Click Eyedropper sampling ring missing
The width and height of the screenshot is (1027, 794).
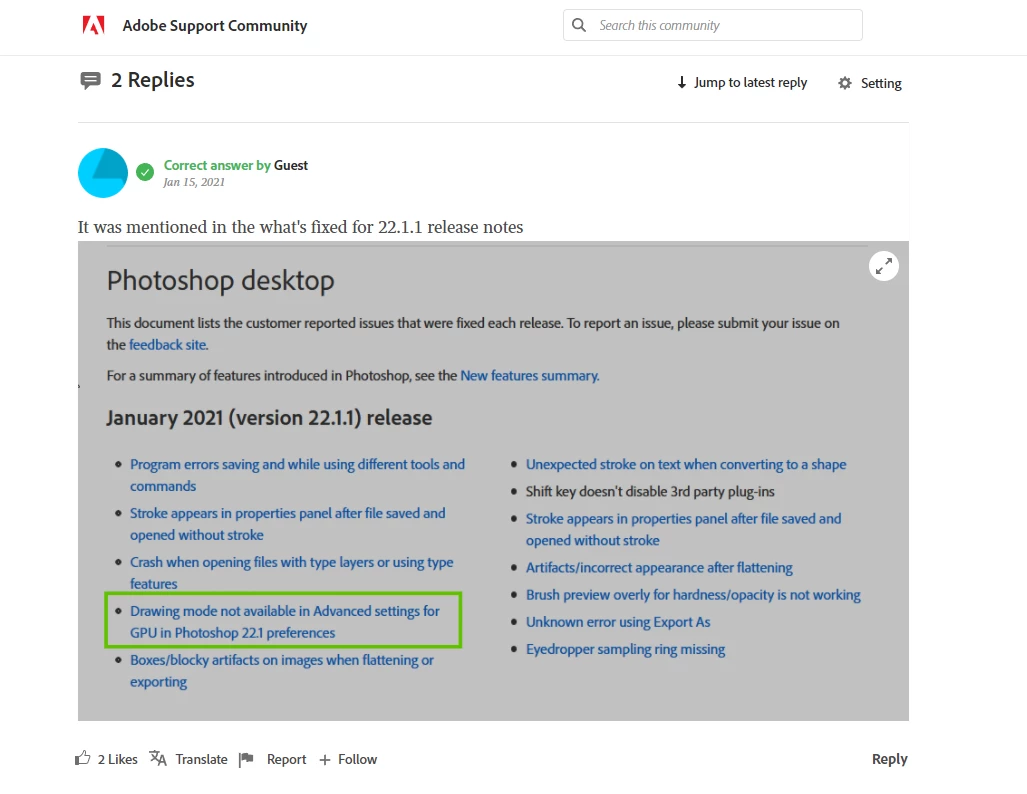(x=626, y=649)
